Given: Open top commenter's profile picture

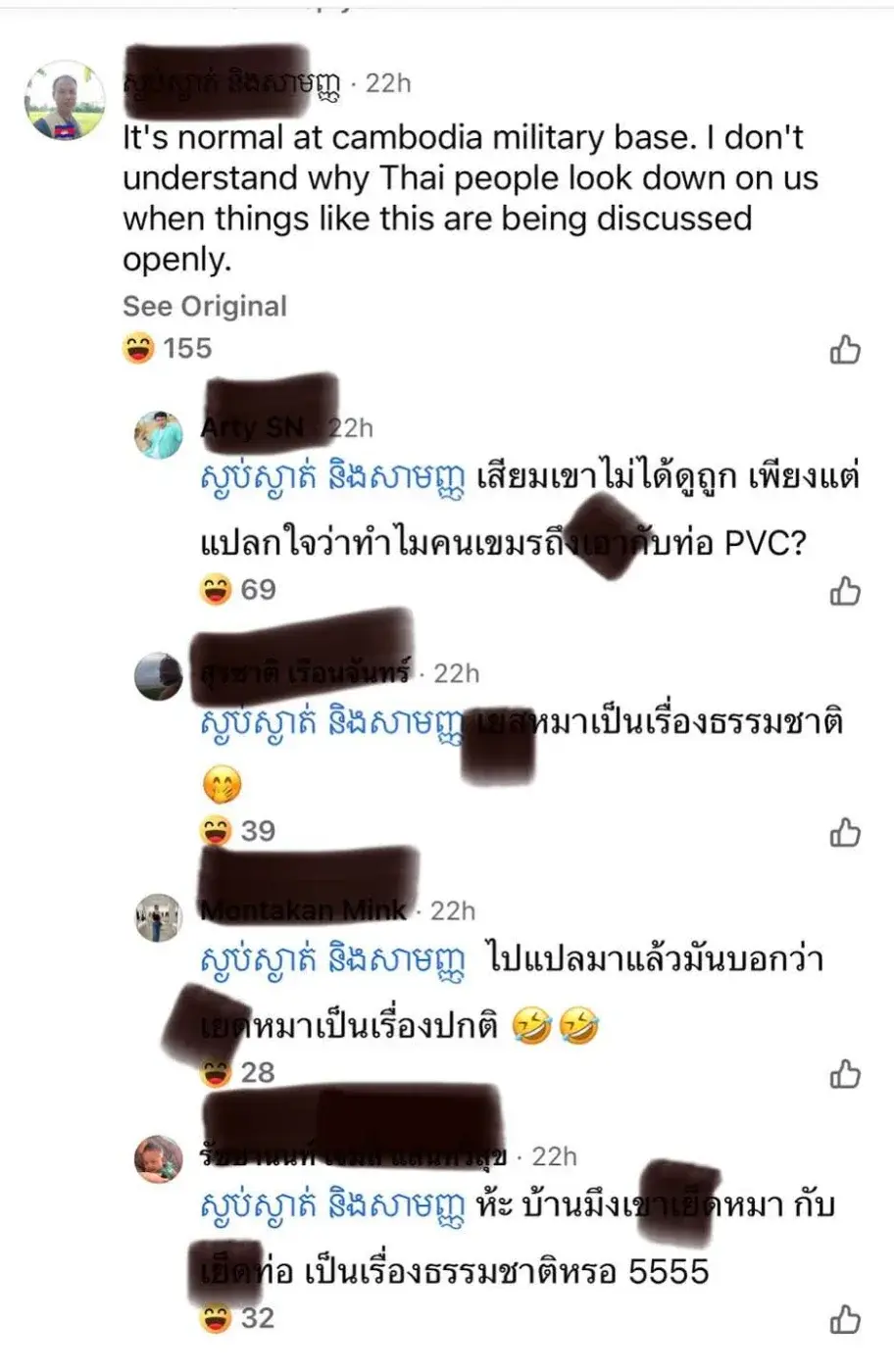Looking at the screenshot, I should click(x=65, y=101).
